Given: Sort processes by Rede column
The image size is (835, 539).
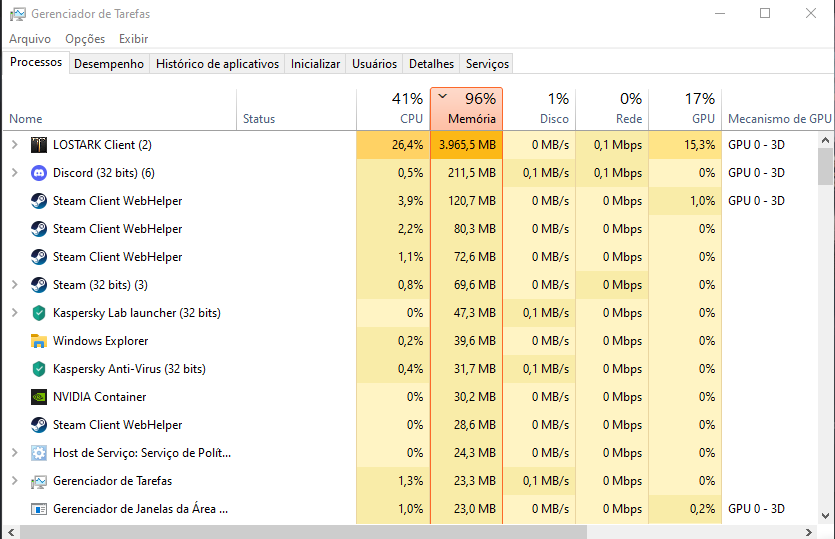Looking at the screenshot, I should 612,109.
